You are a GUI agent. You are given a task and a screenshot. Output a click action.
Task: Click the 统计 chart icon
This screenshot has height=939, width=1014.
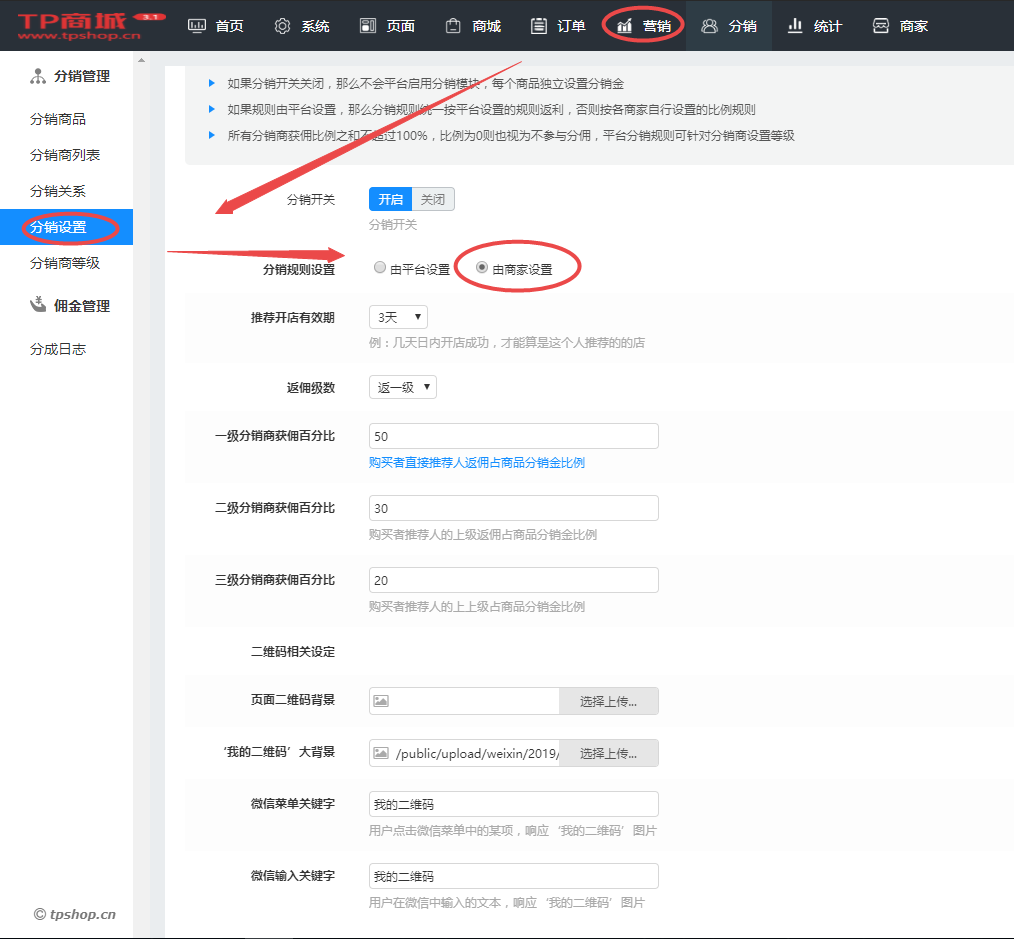click(796, 26)
